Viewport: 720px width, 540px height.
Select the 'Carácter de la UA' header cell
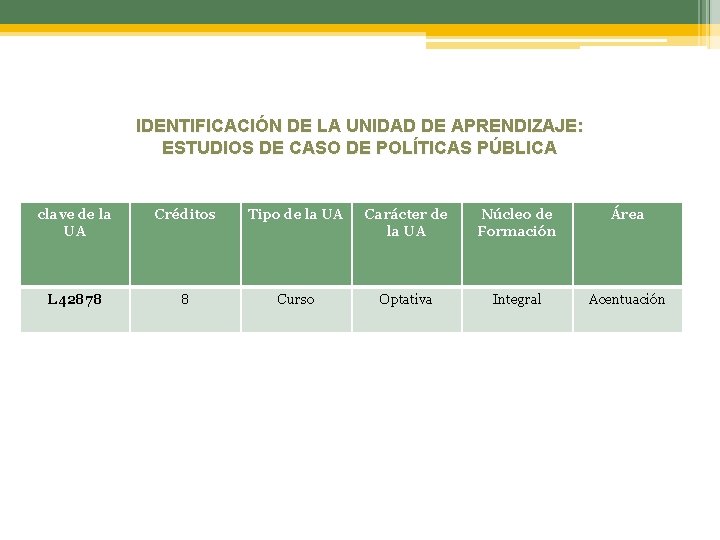pyautogui.click(x=406, y=244)
